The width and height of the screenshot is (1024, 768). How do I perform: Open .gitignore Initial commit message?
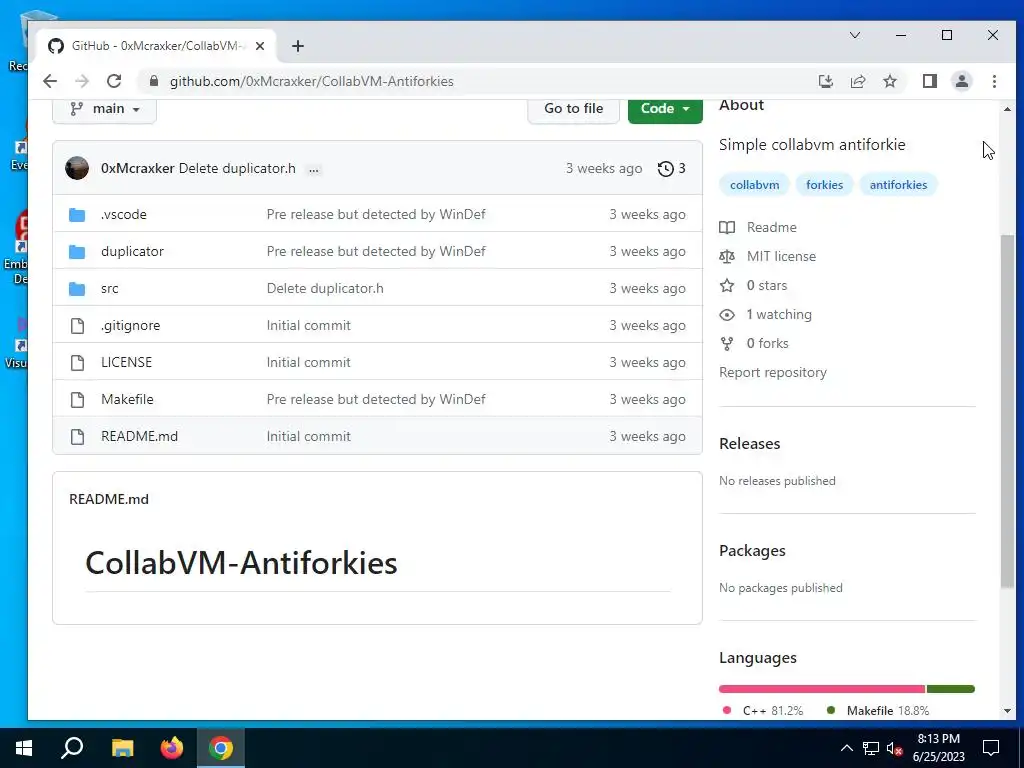(308, 325)
